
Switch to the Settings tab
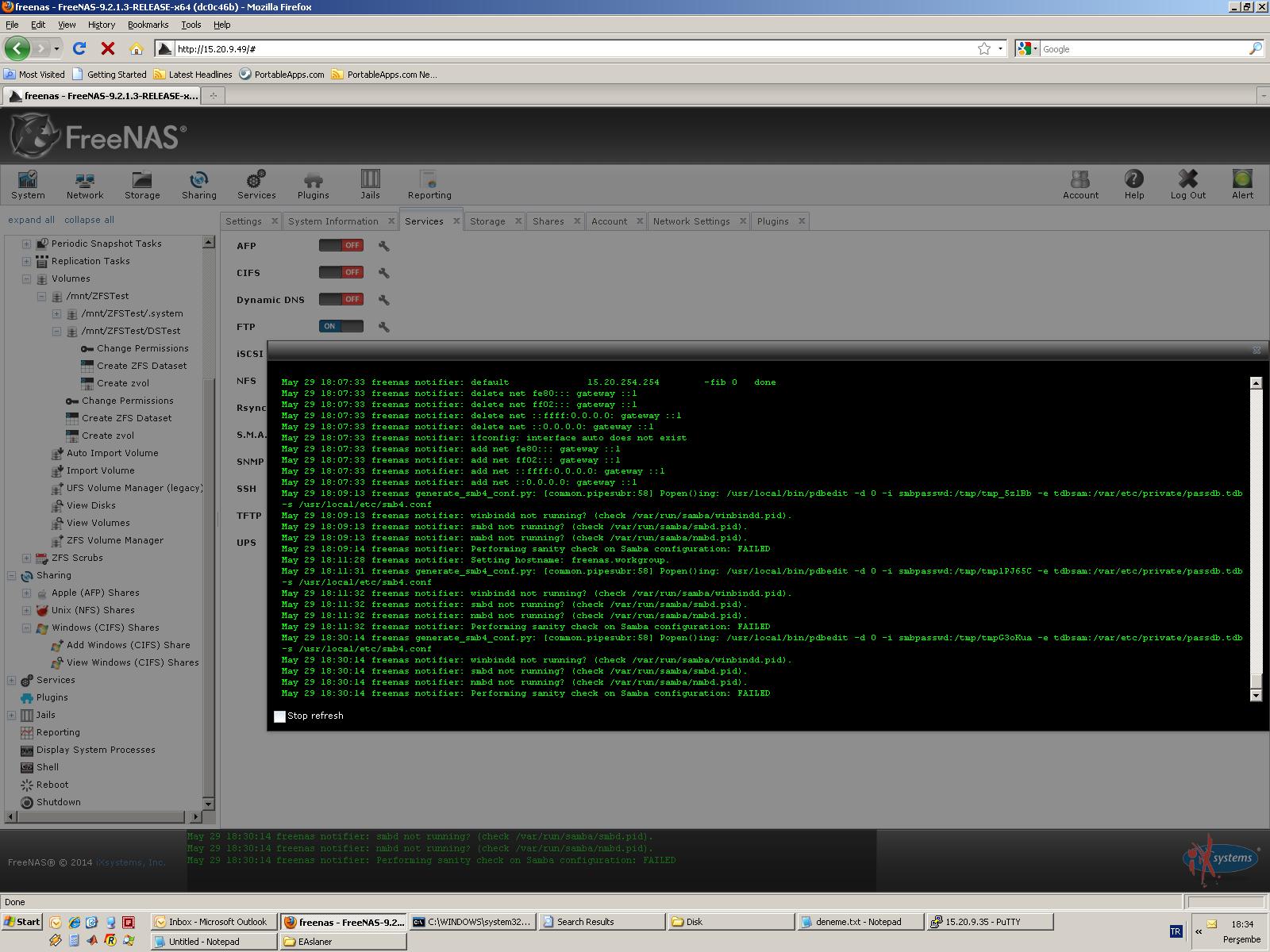pos(244,221)
